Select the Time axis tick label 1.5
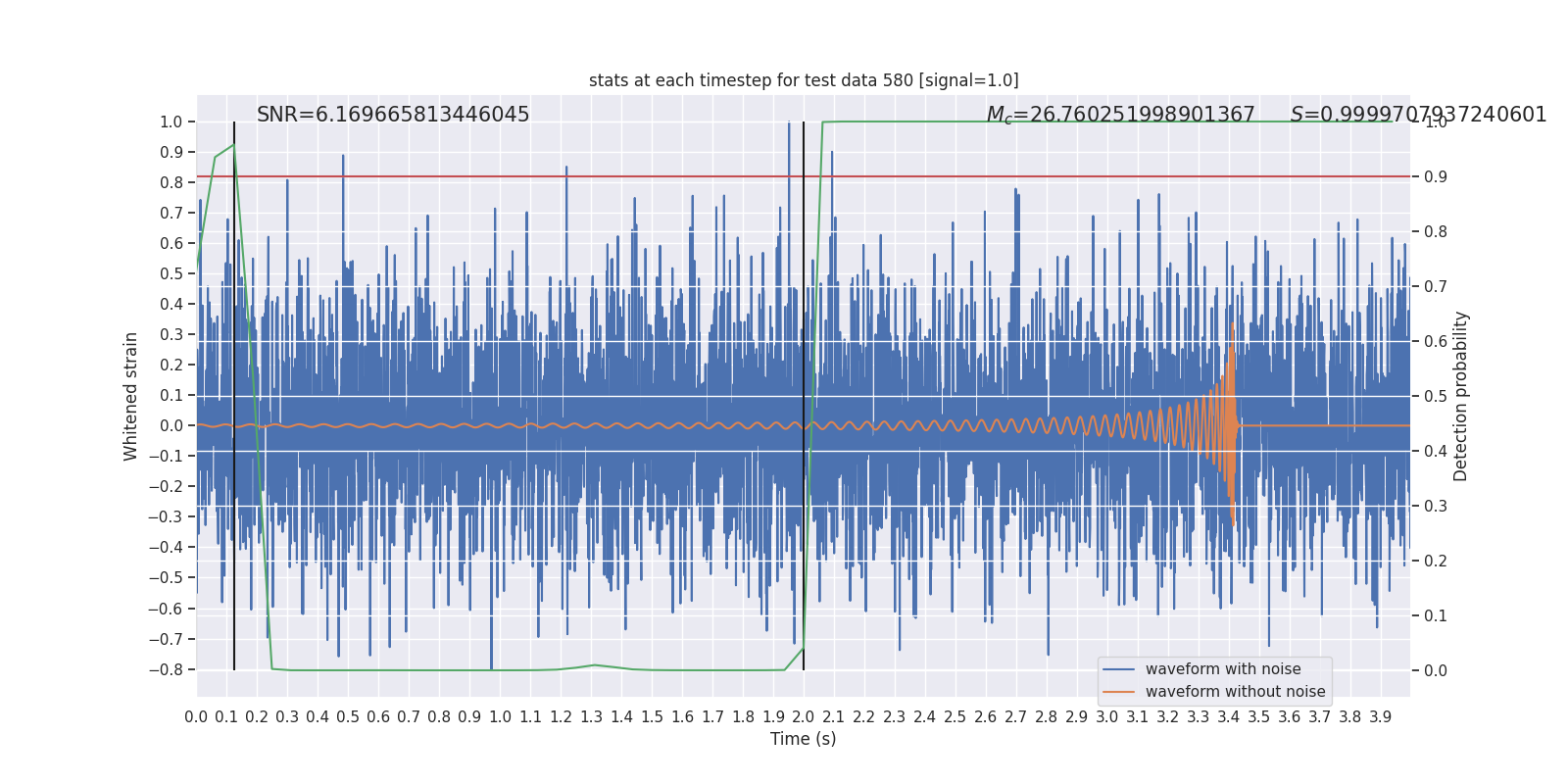 click(652, 717)
